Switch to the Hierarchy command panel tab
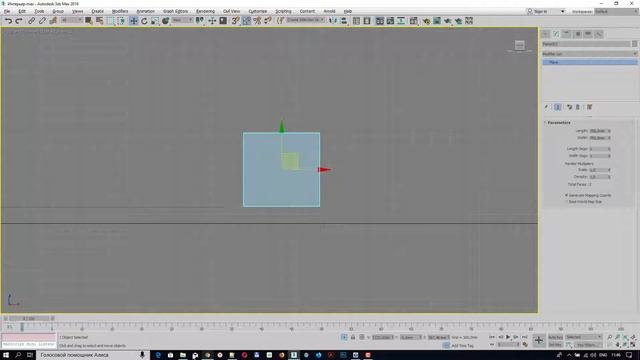Viewport: 640px width, 360px height. pyautogui.click(x=567, y=34)
